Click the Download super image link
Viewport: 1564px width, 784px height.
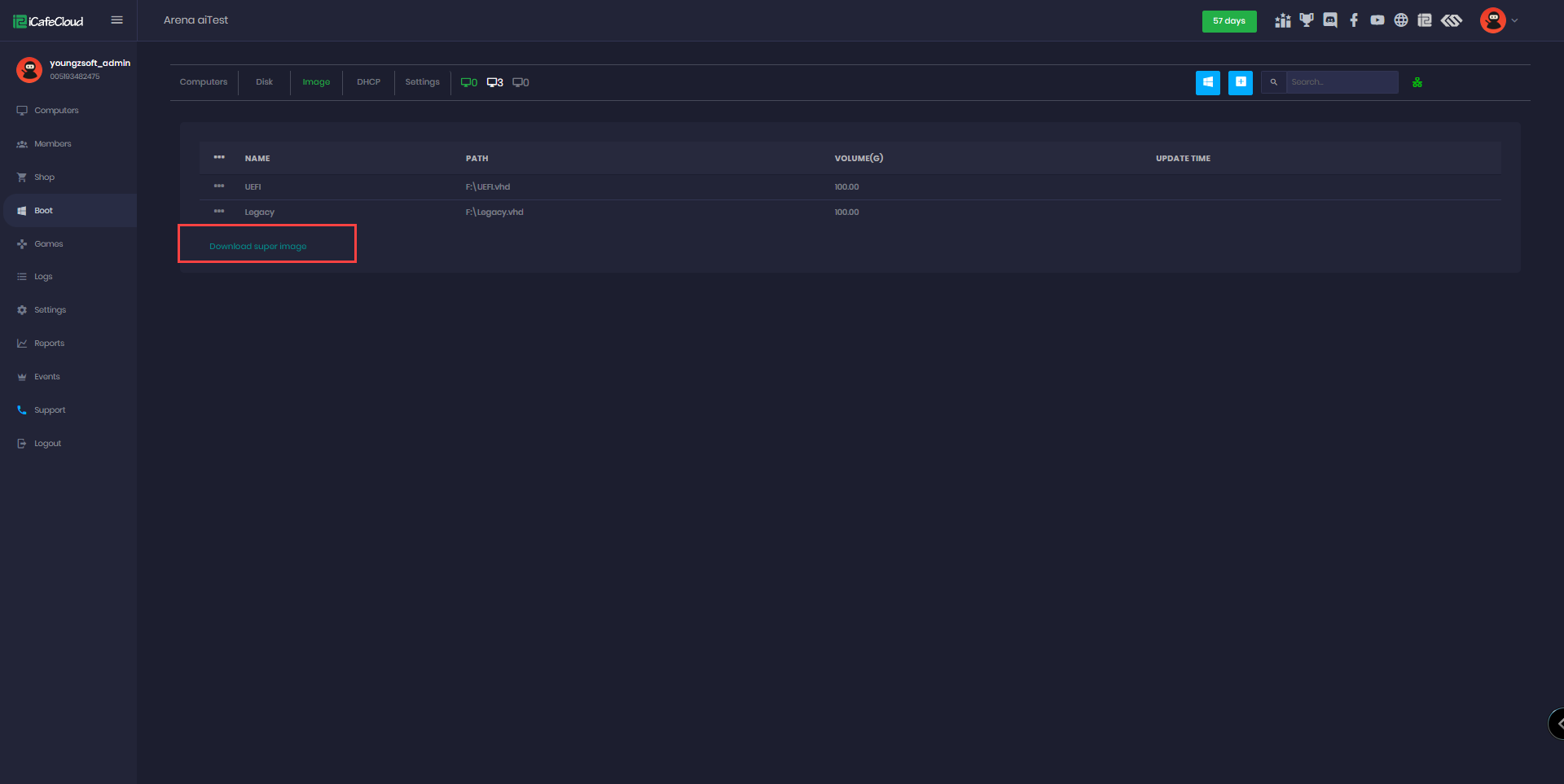point(259,245)
